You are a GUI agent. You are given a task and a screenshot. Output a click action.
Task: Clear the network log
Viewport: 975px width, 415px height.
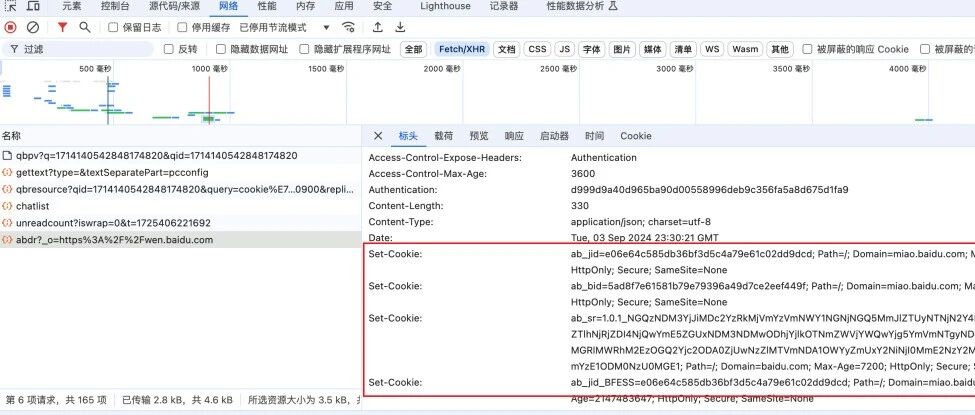pos(33,27)
